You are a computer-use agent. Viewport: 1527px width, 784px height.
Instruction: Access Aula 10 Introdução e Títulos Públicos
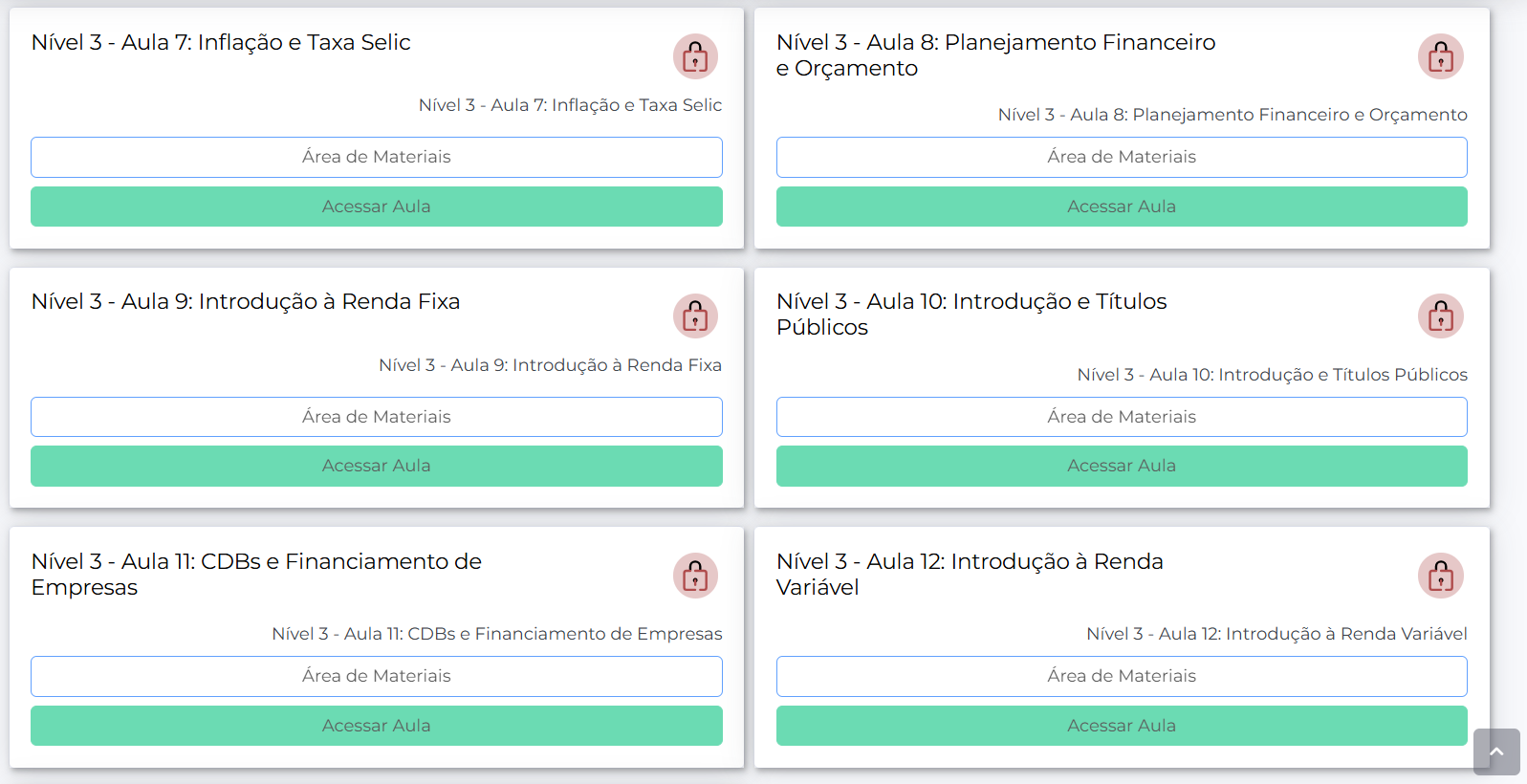coord(1121,466)
